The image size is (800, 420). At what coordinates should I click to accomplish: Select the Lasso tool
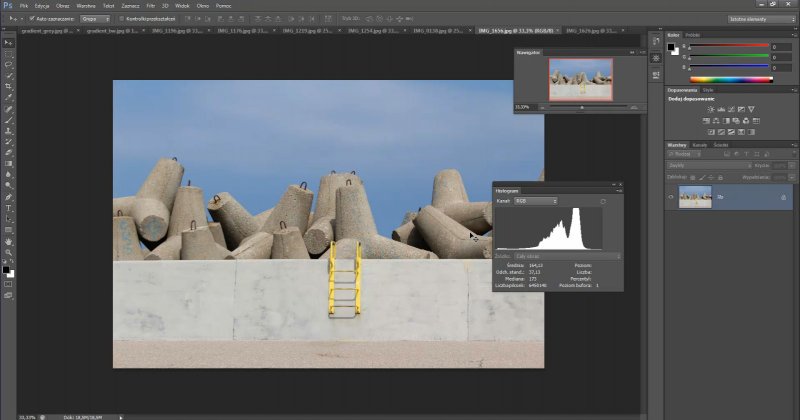pos(8,63)
